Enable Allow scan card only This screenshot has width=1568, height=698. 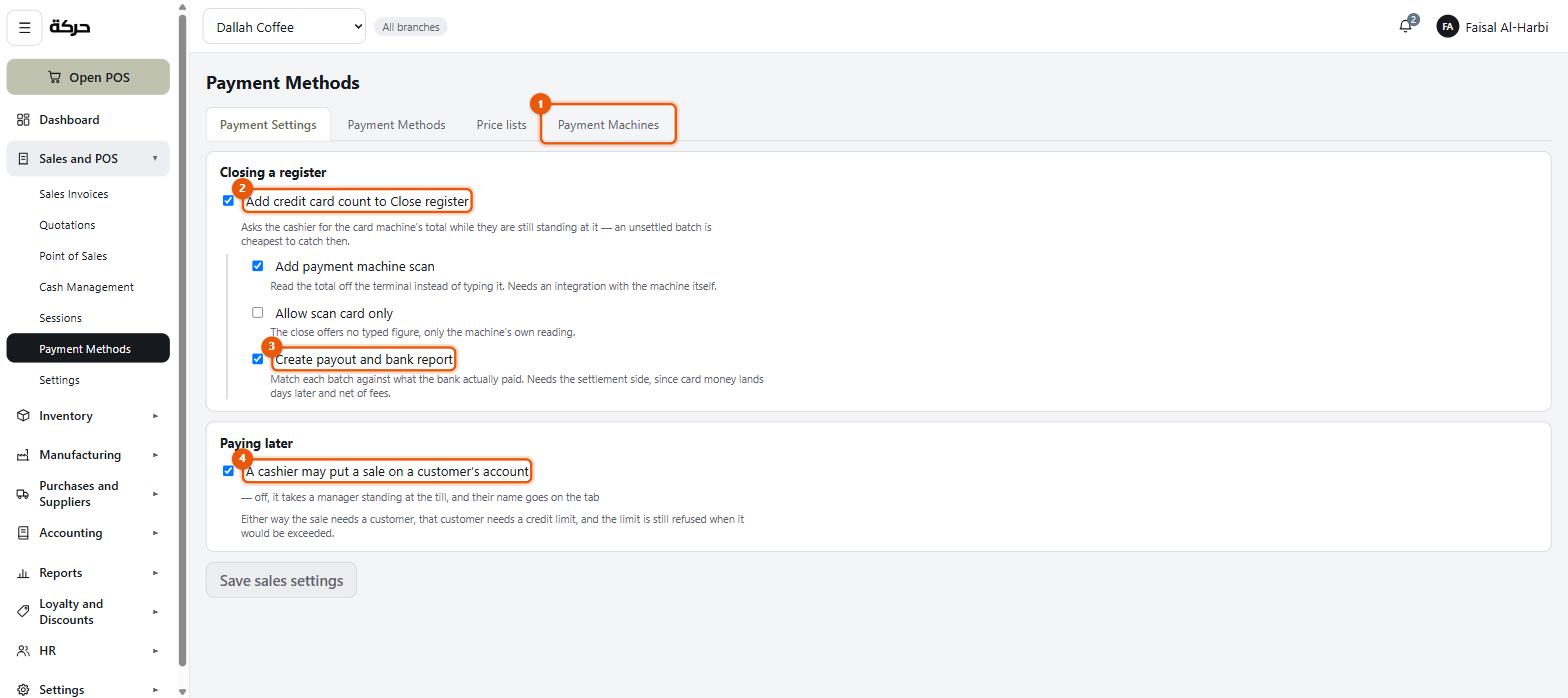pos(257,313)
